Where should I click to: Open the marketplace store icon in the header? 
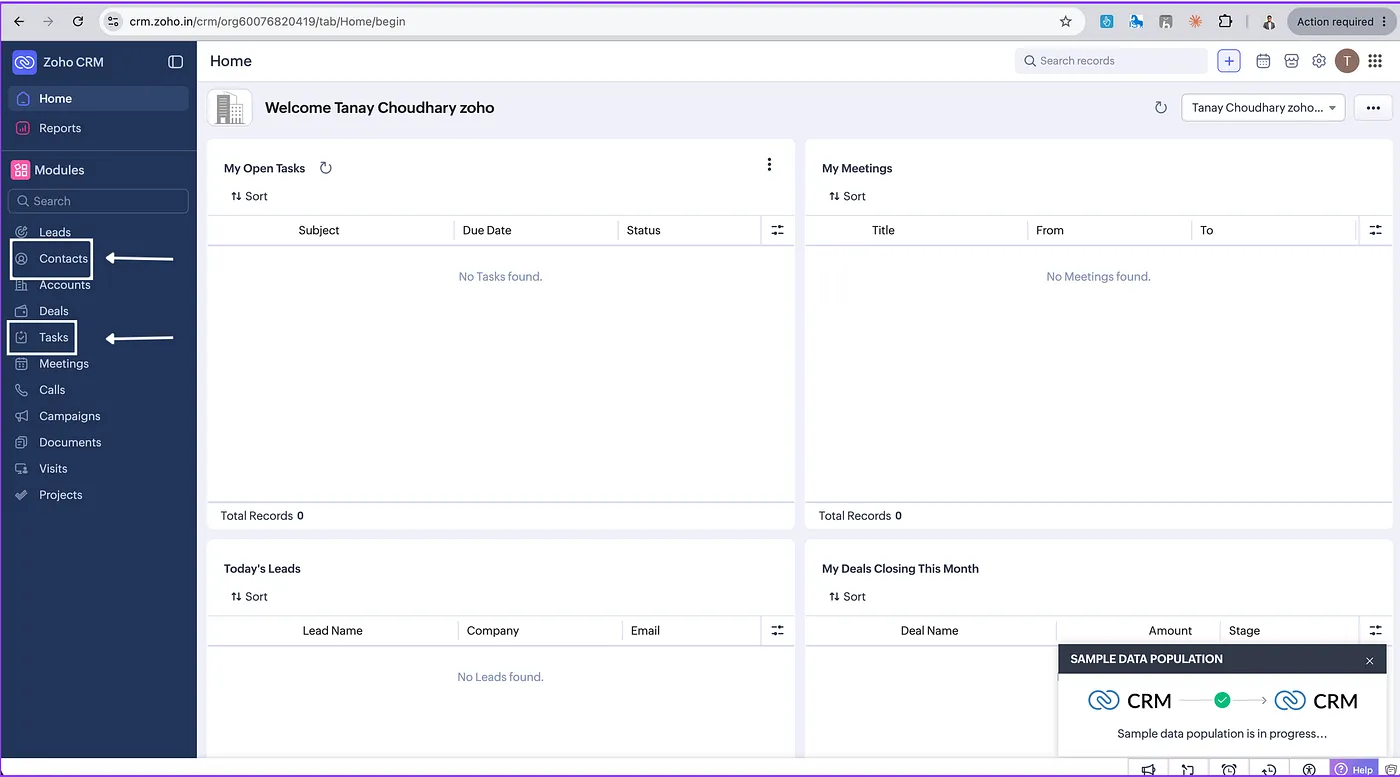click(1291, 61)
